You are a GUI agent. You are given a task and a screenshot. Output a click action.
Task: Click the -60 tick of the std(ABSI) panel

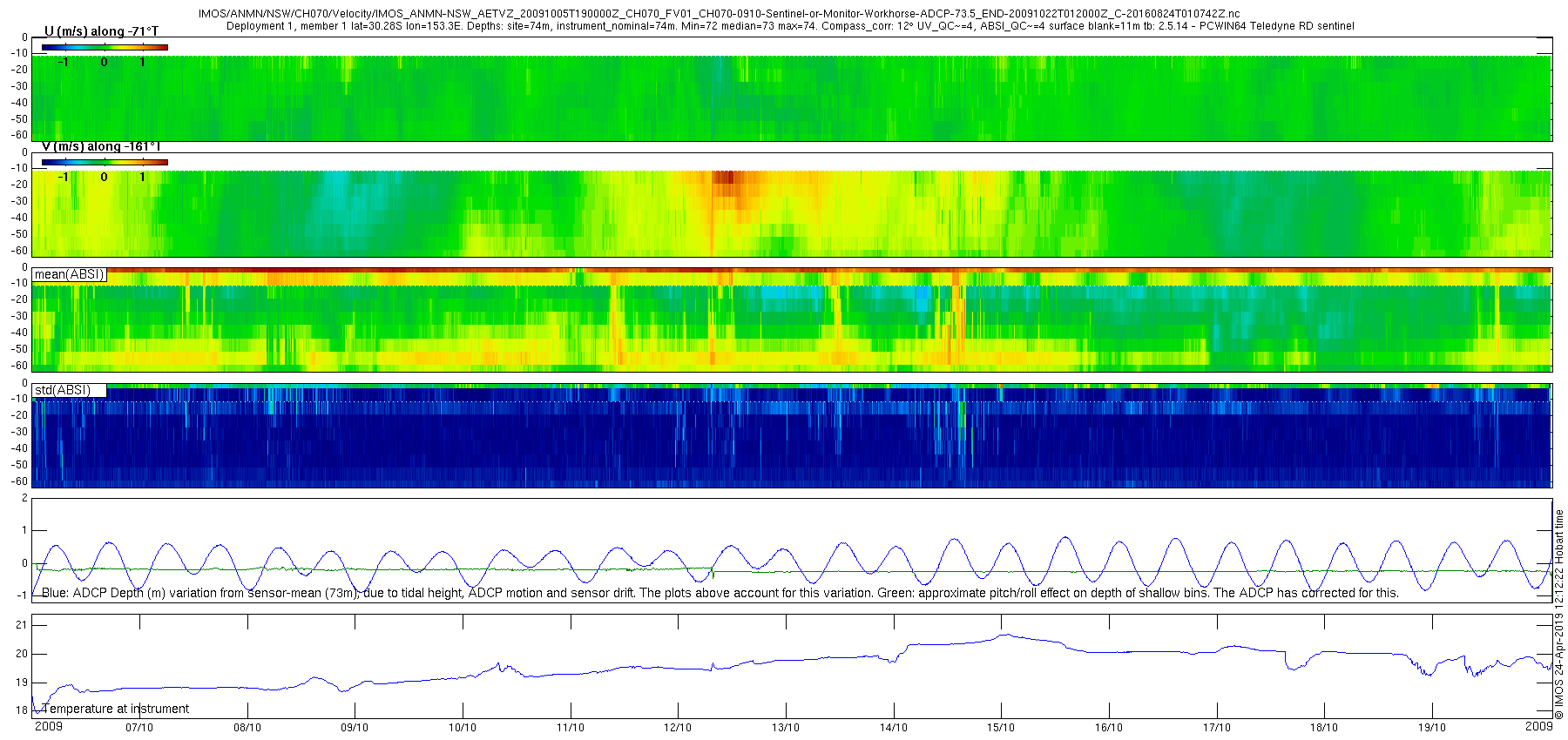click(19, 481)
